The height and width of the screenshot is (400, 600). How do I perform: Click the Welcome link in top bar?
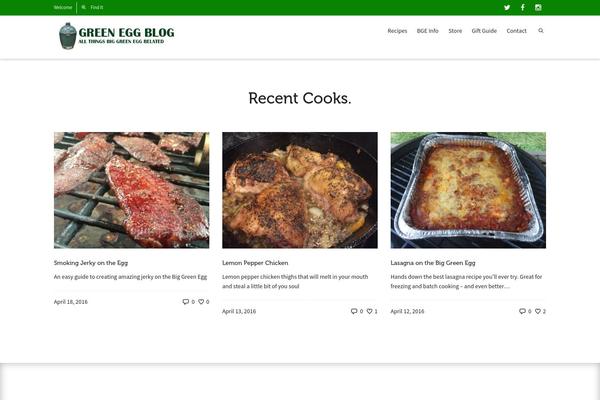(63, 7)
